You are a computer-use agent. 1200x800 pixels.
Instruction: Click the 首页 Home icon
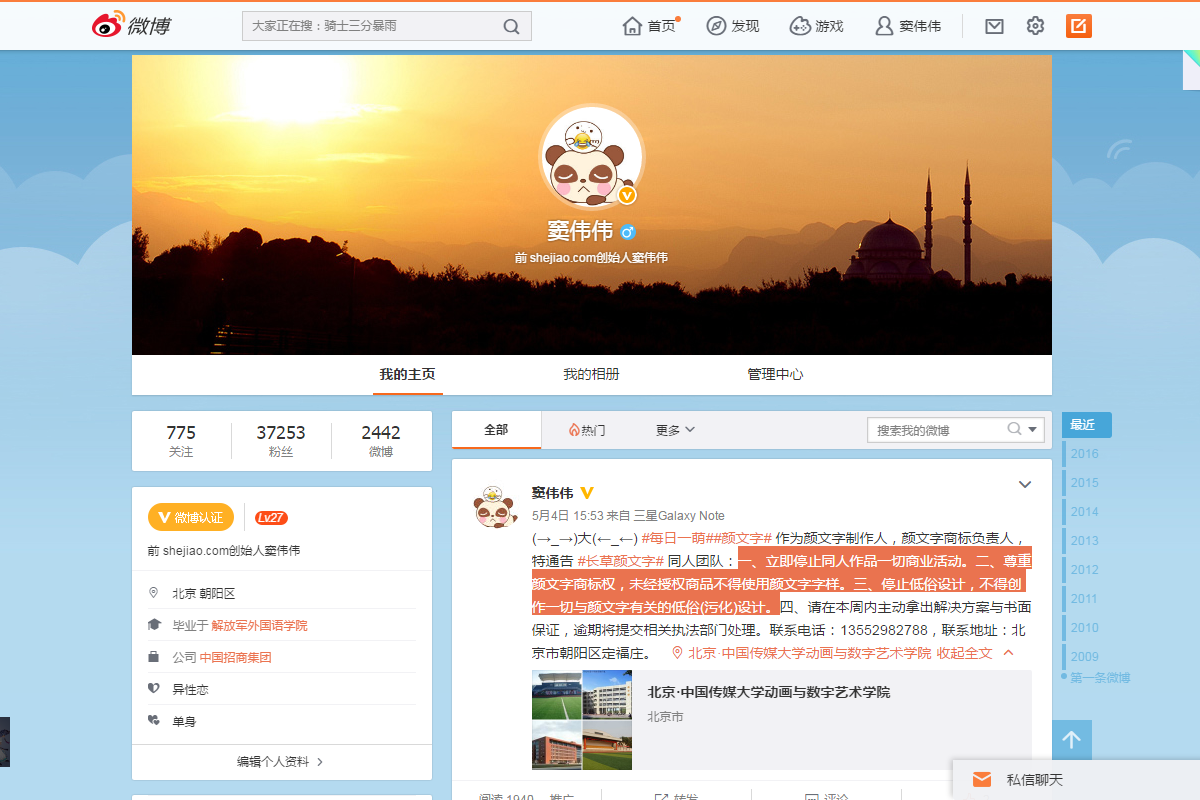pyautogui.click(x=630, y=26)
